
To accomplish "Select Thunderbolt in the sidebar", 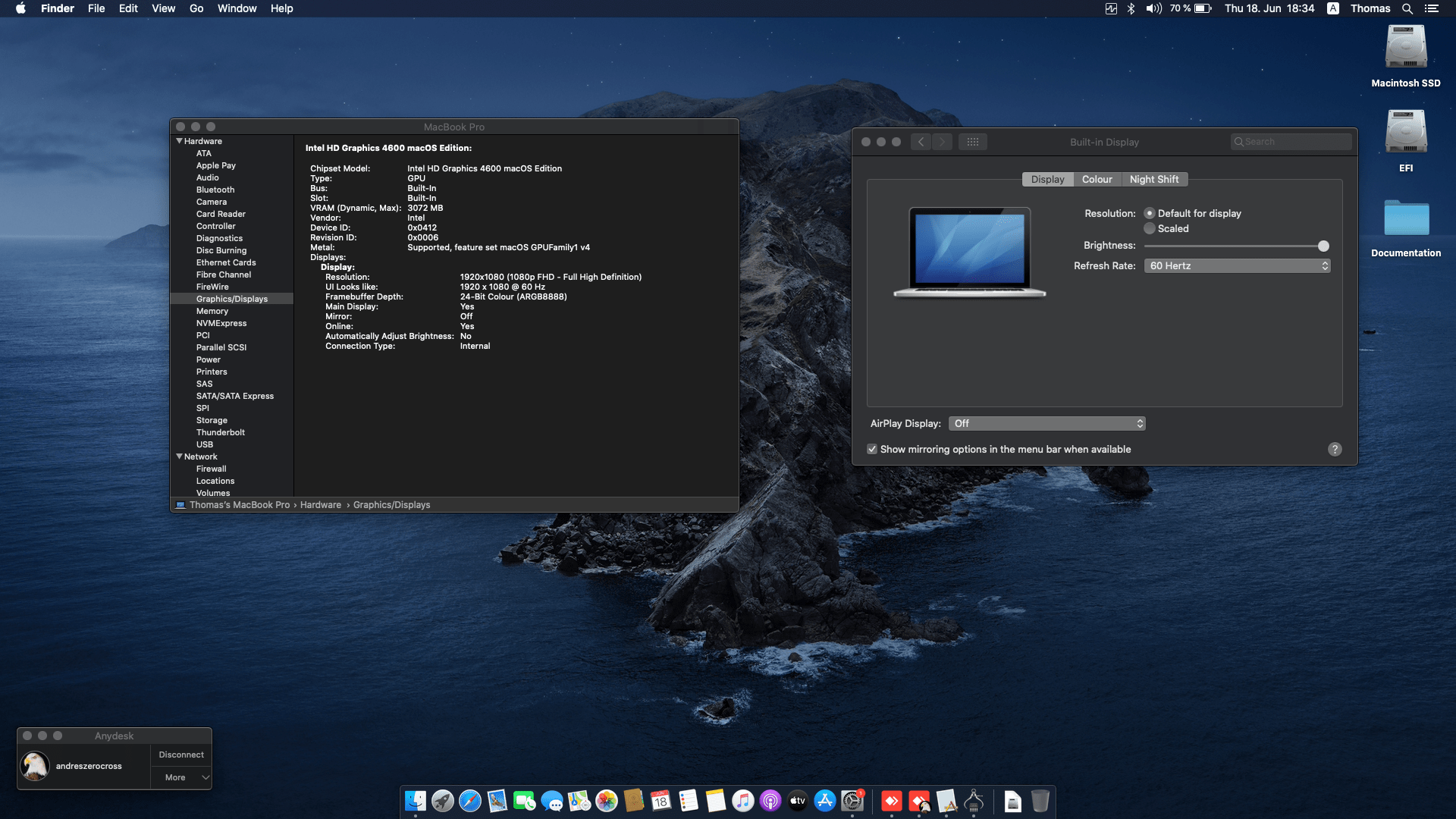I will click(x=221, y=432).
